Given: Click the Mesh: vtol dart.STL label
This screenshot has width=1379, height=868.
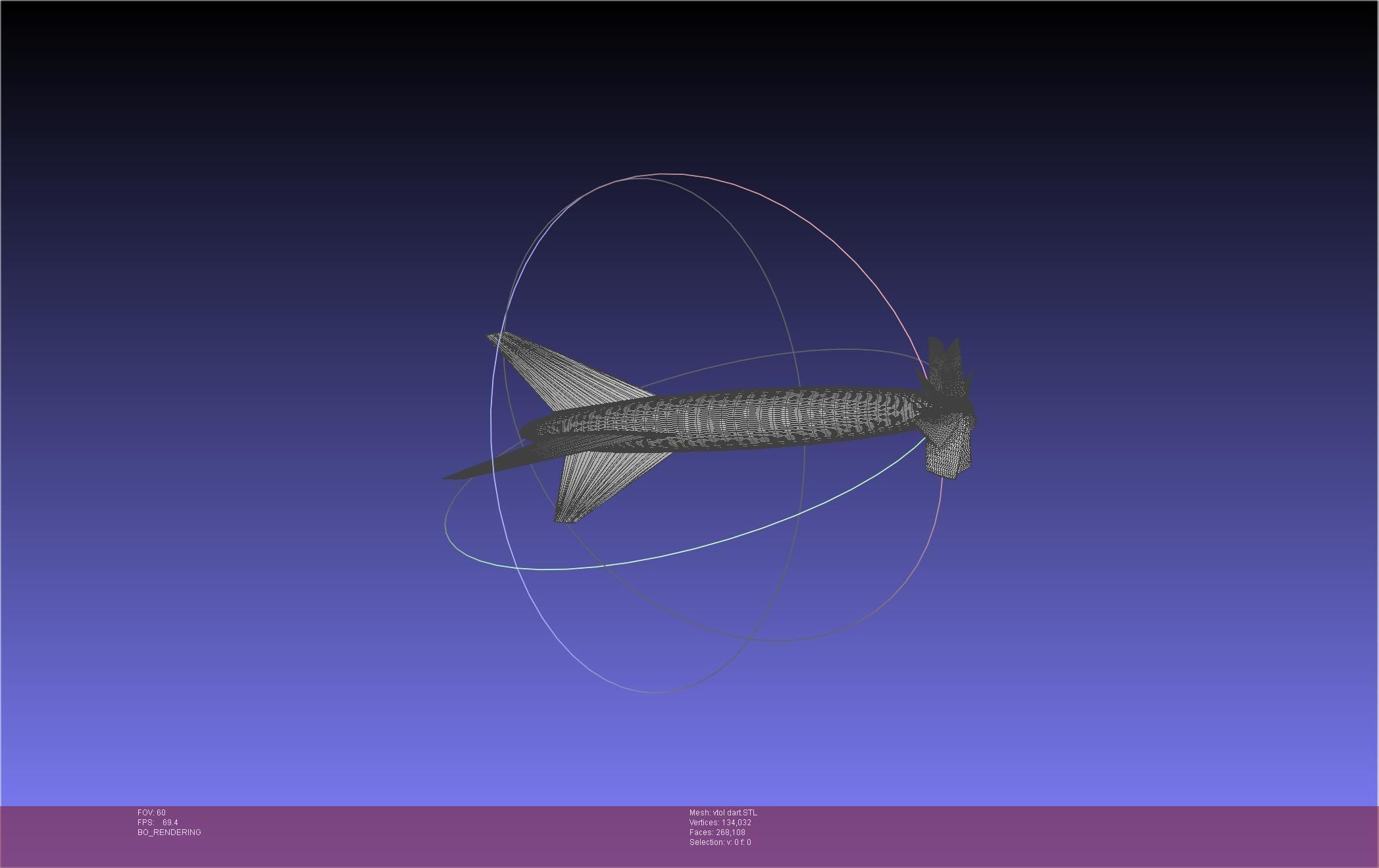Looking at the screenshot, I should (723, 813).
